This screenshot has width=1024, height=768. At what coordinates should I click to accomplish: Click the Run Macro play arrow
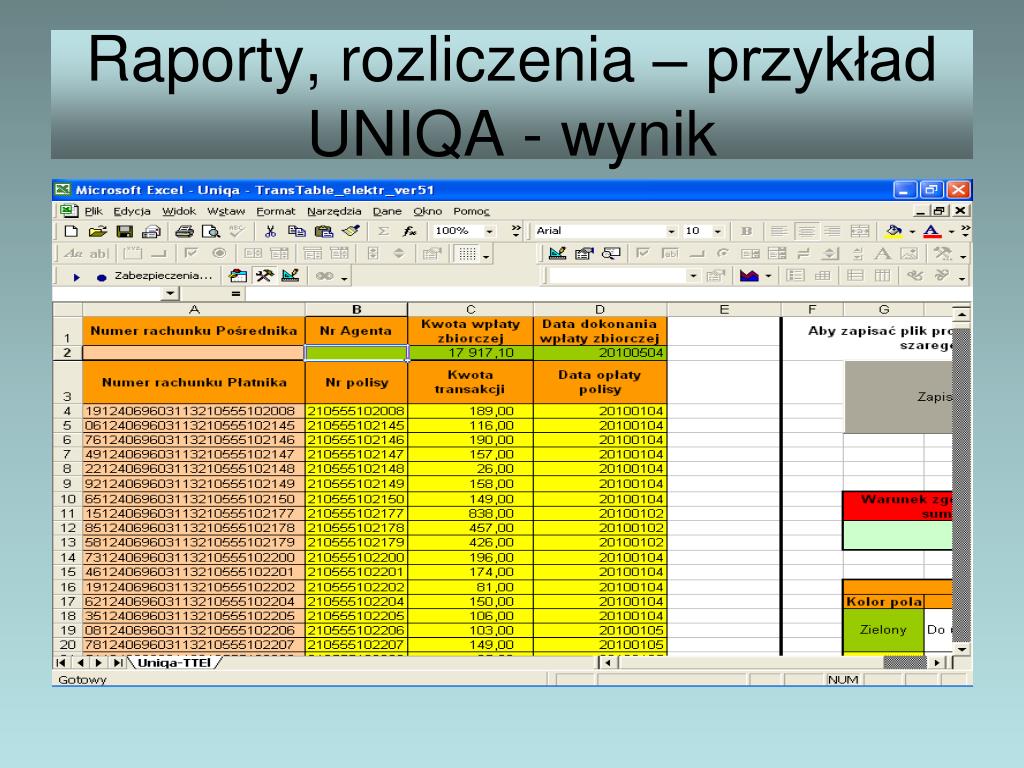[76, 277]
